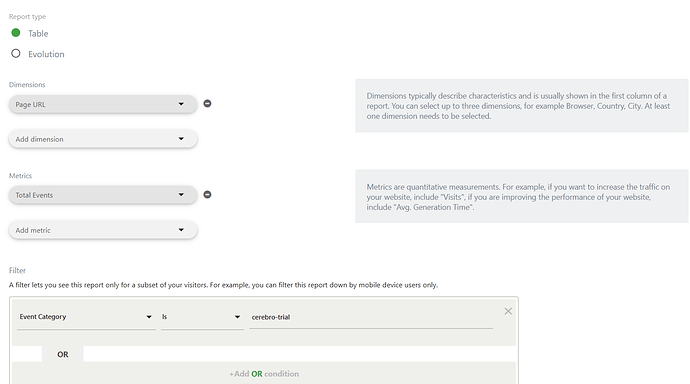Click the arrow beside the Is operator
This screenshot has width=690, height=384.
coord(237,317)
